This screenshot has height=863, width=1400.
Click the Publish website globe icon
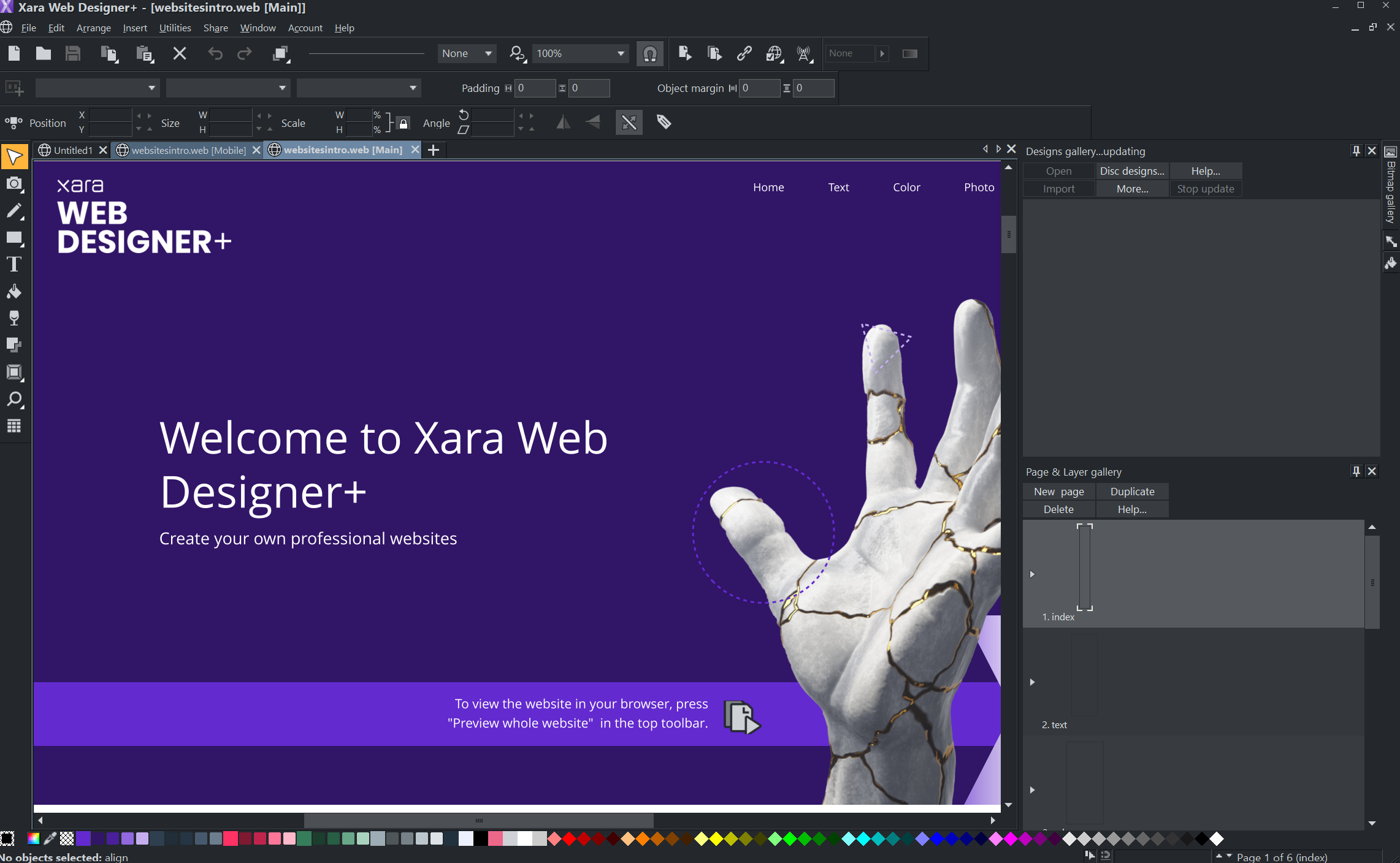coord(775,54)
